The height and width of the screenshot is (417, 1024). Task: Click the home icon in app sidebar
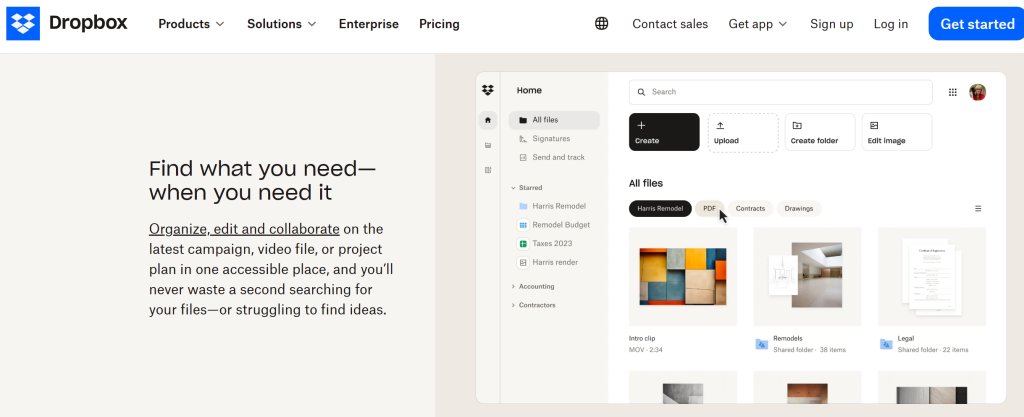coord(488,120)
